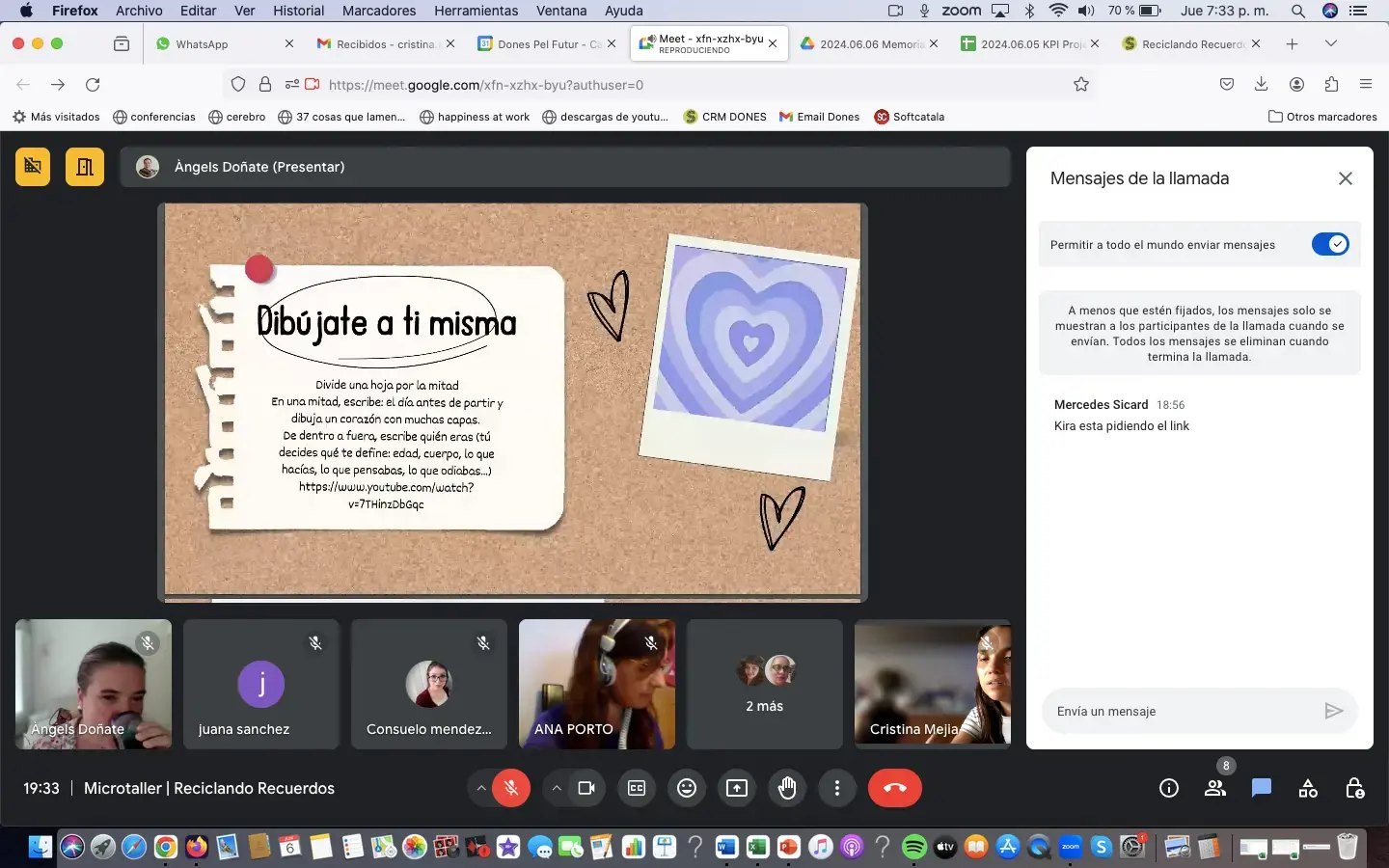Toggle 'Permitir a todo el mundo enviar mensajes'

(x=1330, y=245)
